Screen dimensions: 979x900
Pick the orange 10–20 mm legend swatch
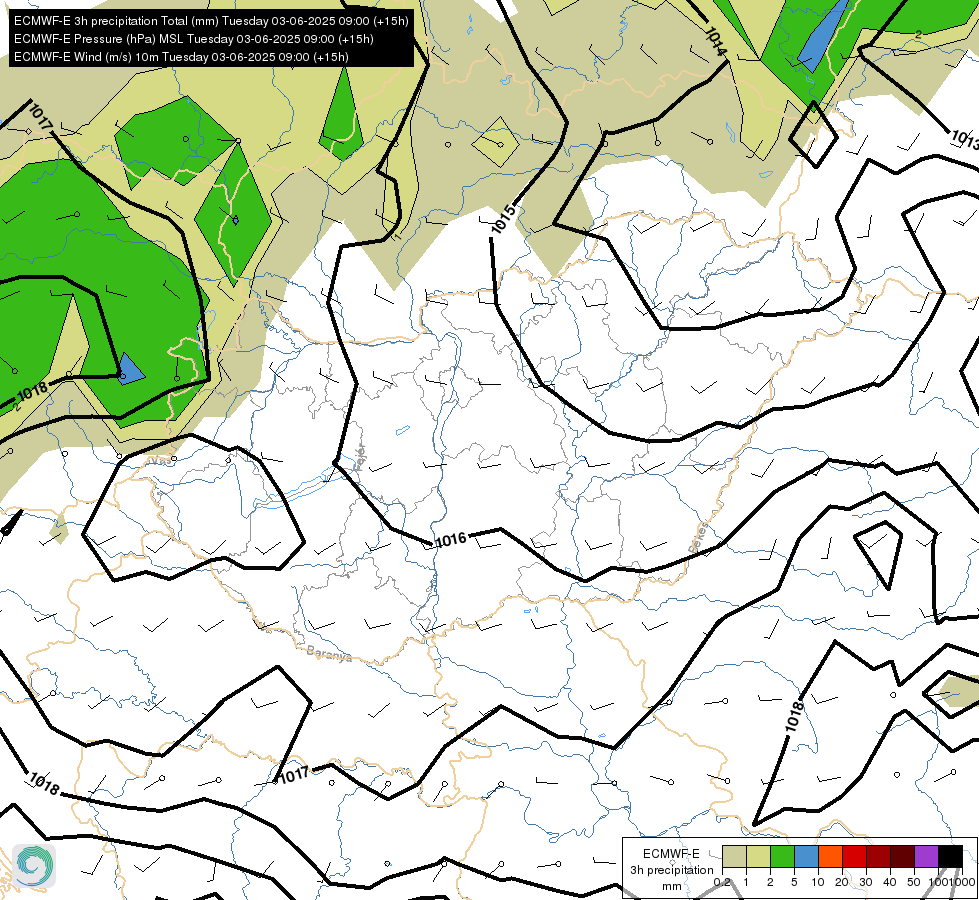pyautogui.click(x=830, y=856)
